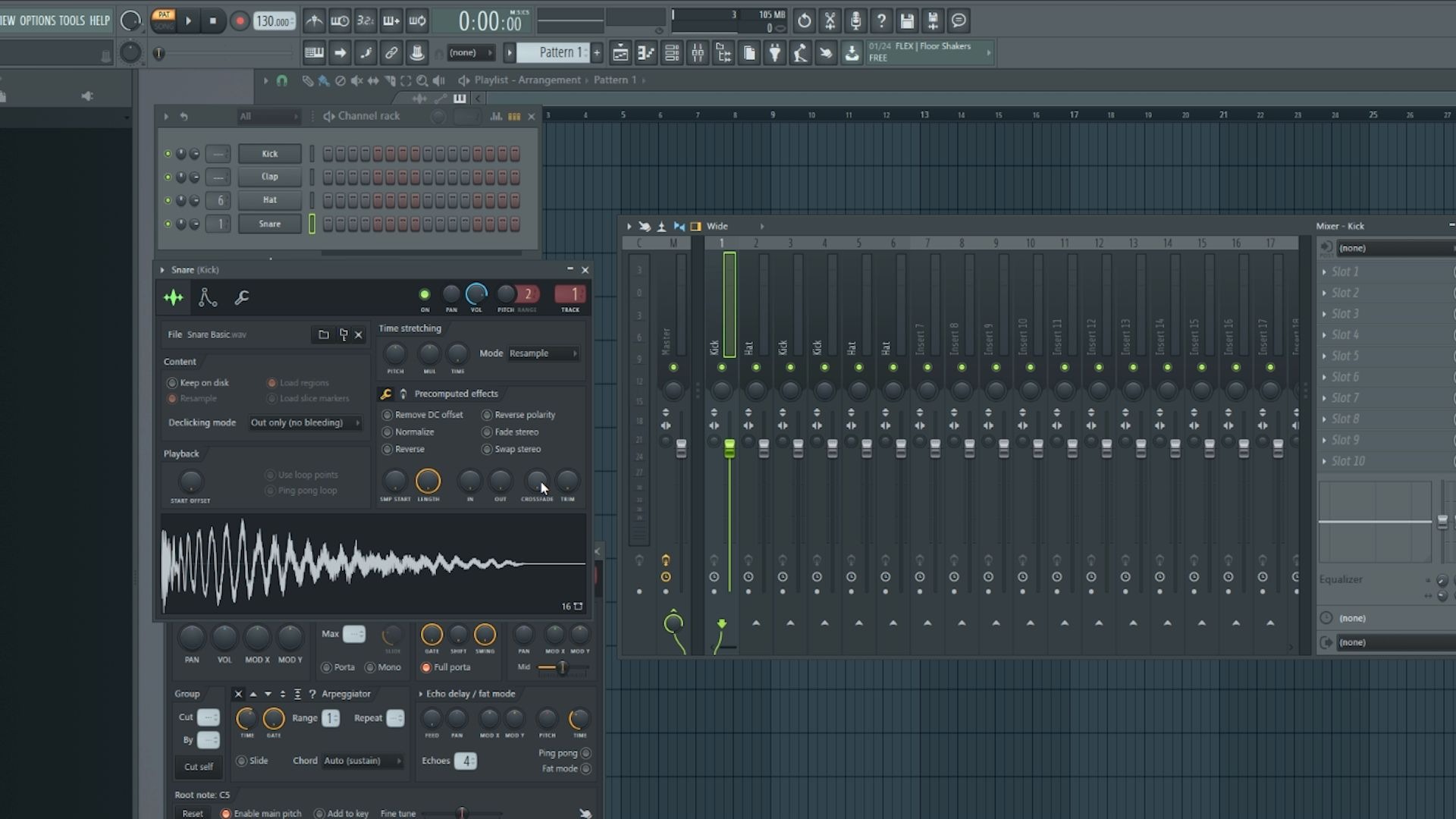Toggle the metronome icon
Viewport: 1456px width, 819px height.
pyautogui.click(x=314, y=21)
